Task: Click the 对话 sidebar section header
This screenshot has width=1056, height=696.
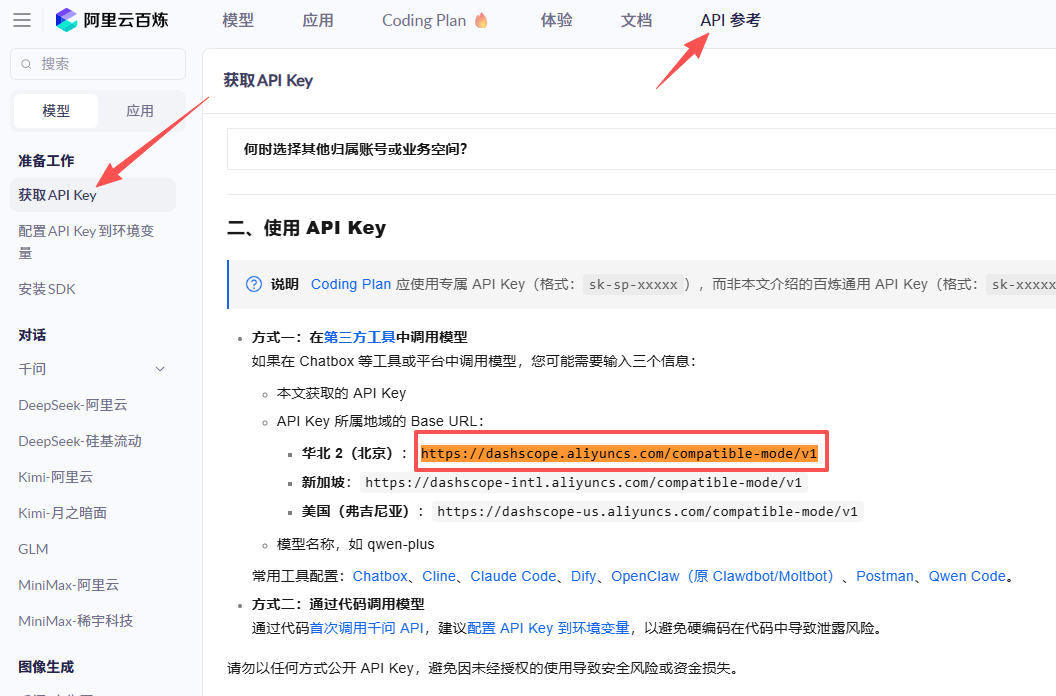Action: point(32,335)
